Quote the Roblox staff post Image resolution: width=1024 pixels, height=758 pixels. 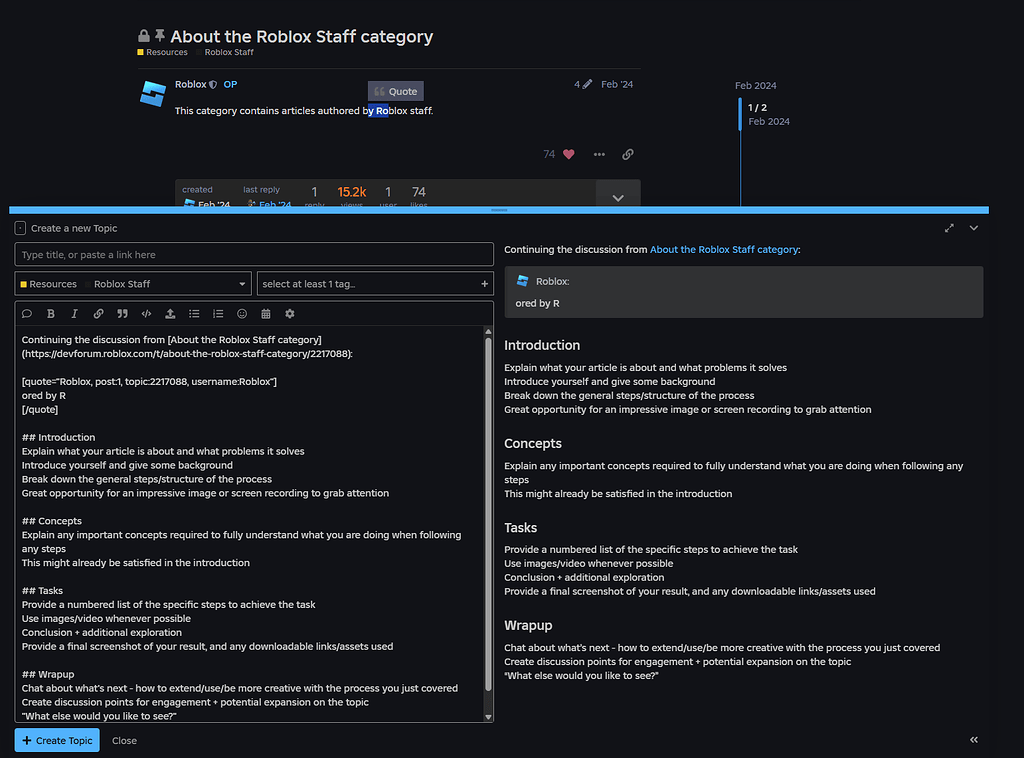(395, 90)
